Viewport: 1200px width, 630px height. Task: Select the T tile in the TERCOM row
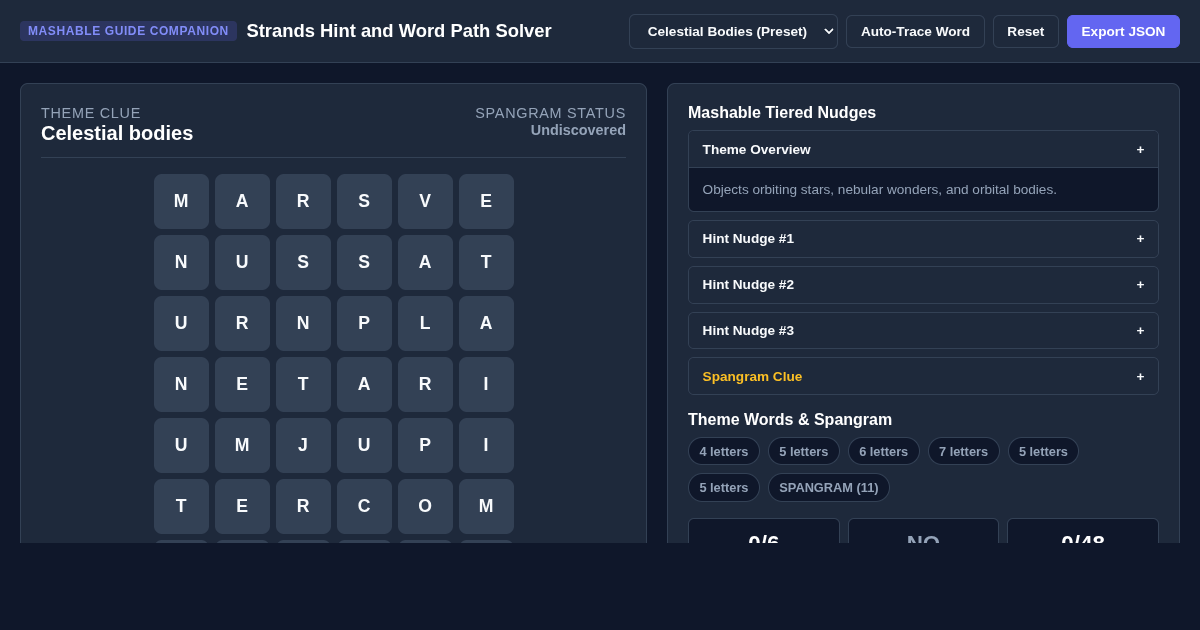[181, 506]
